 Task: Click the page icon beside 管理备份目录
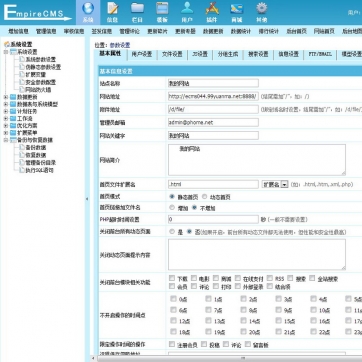(x=22, y=163)
